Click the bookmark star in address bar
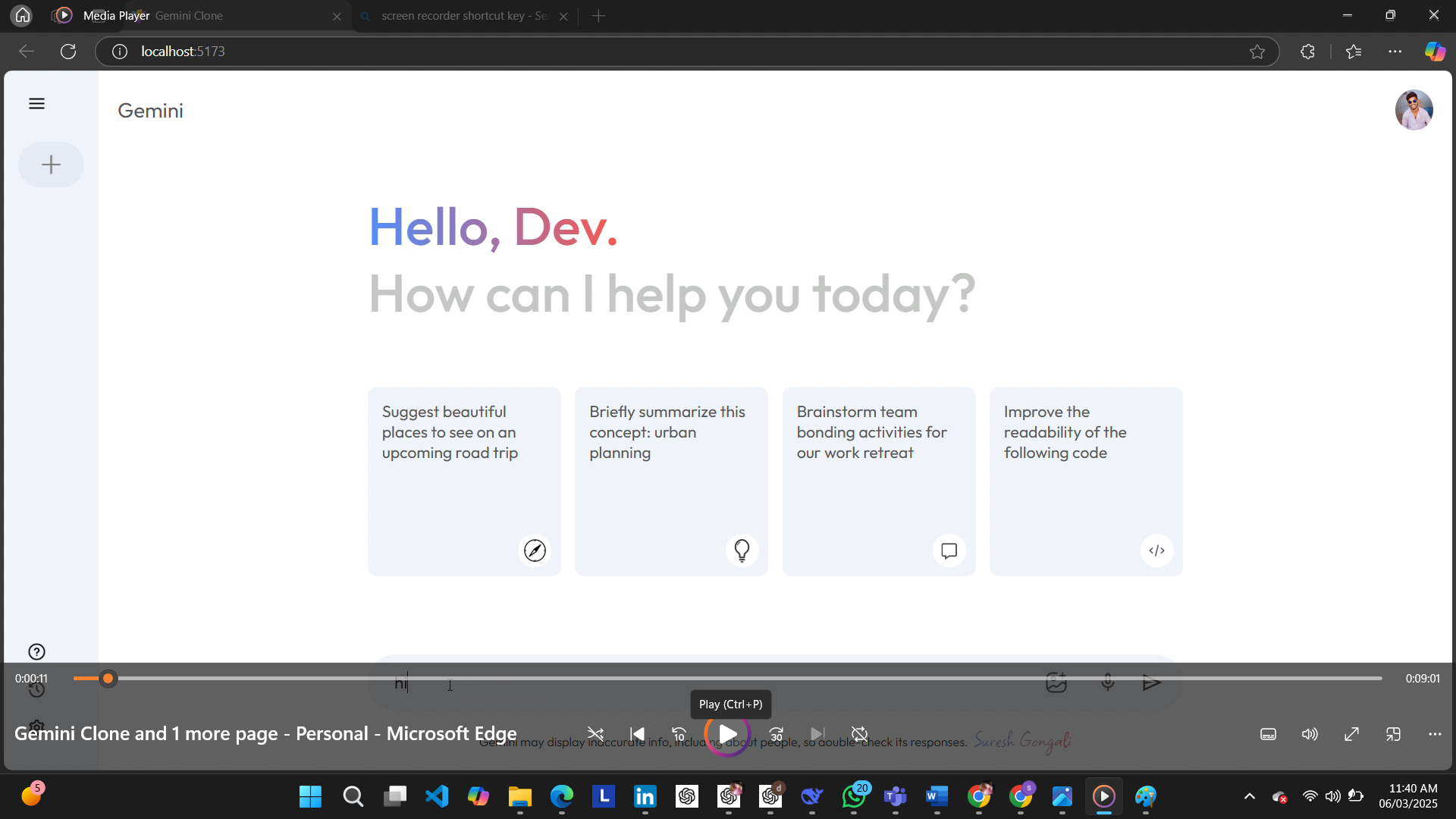Viewport: 1456px width, 819px height. click(1257, 52)
